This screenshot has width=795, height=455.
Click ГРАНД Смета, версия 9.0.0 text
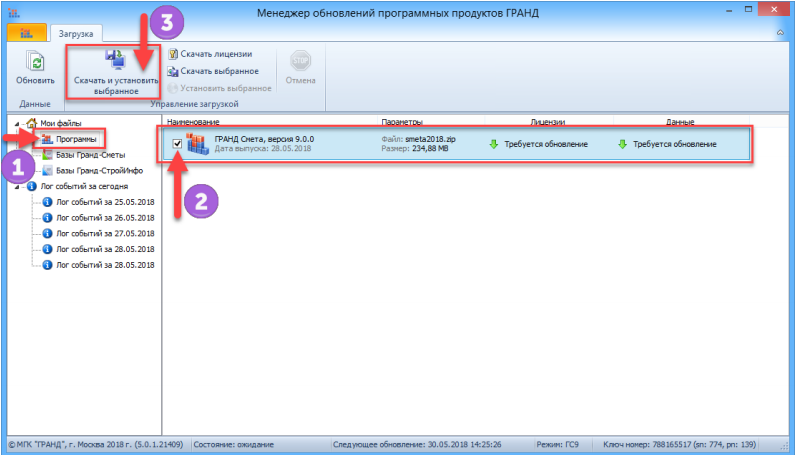point(264,139)
